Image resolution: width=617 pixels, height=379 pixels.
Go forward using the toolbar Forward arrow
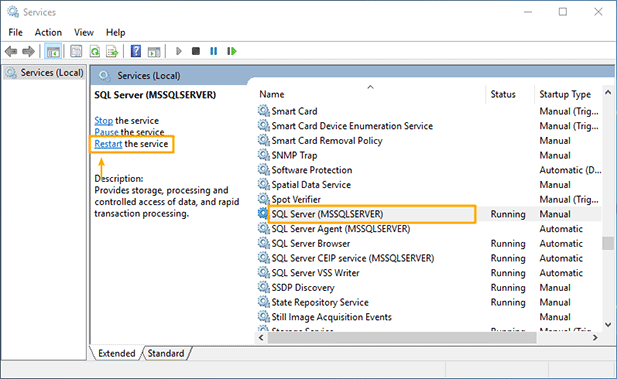28,51
